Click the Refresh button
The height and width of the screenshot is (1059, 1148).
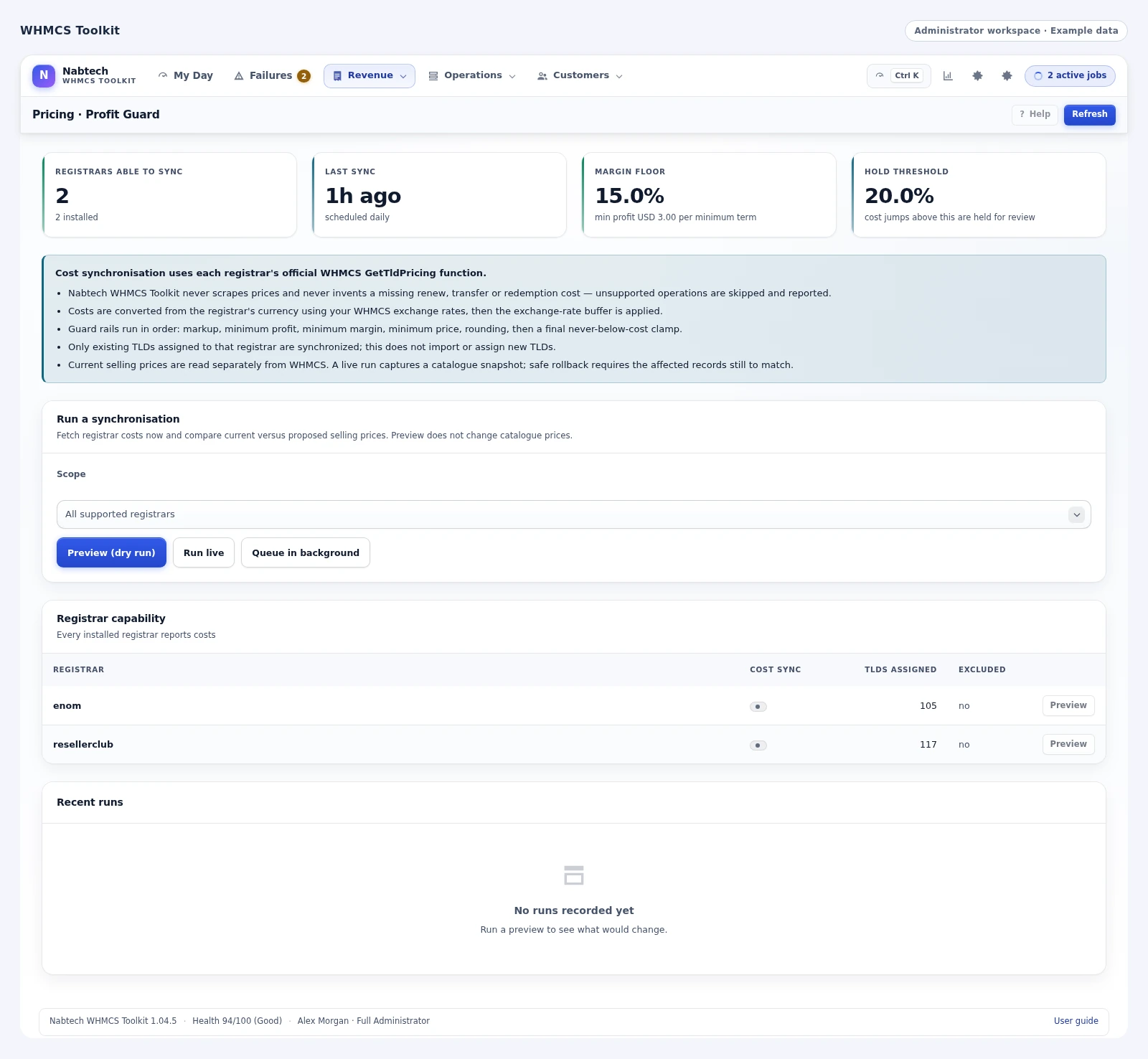1089,115
